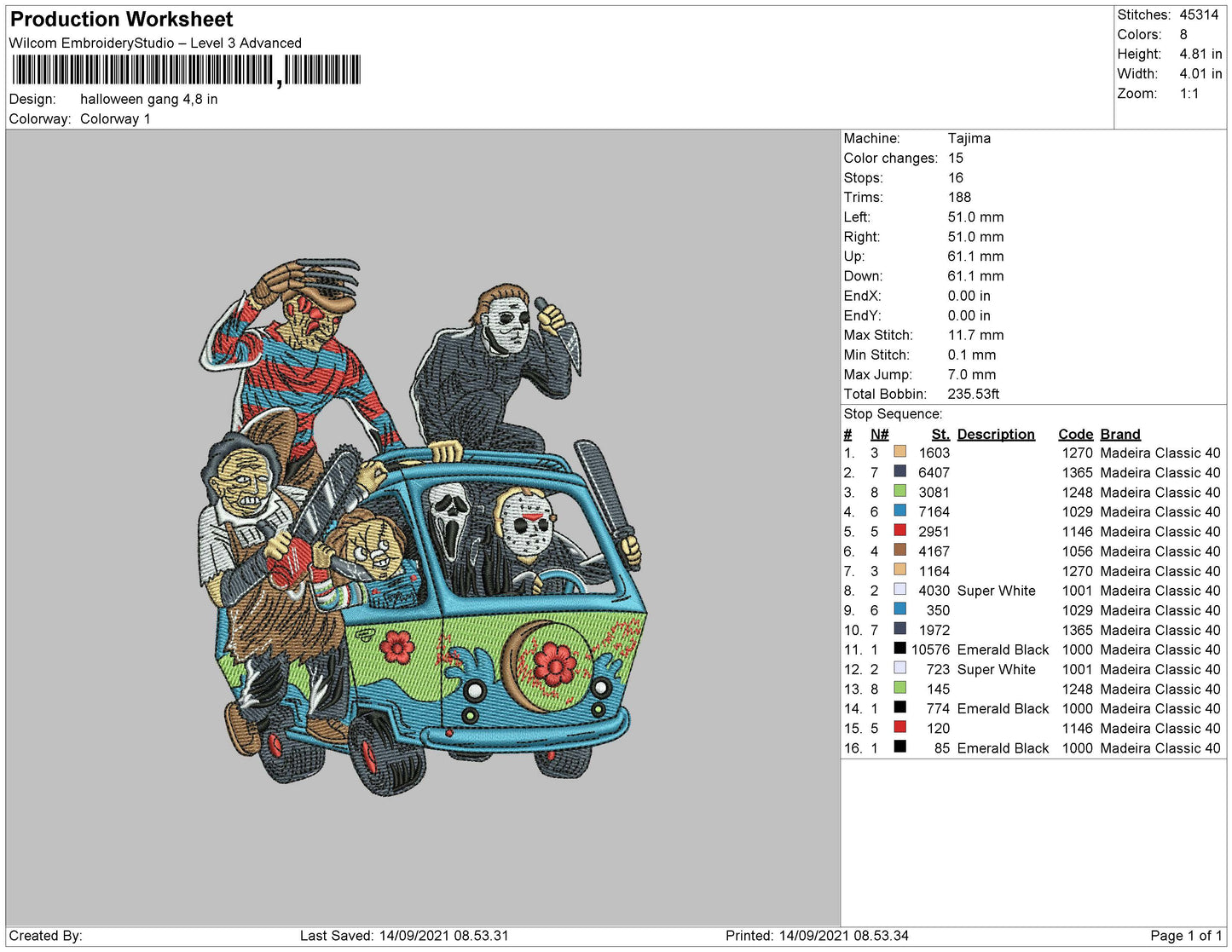This screenshot has width=1232, height=952.
Task: Select the Up value 61.1 mm
Action: click(976, 256)
